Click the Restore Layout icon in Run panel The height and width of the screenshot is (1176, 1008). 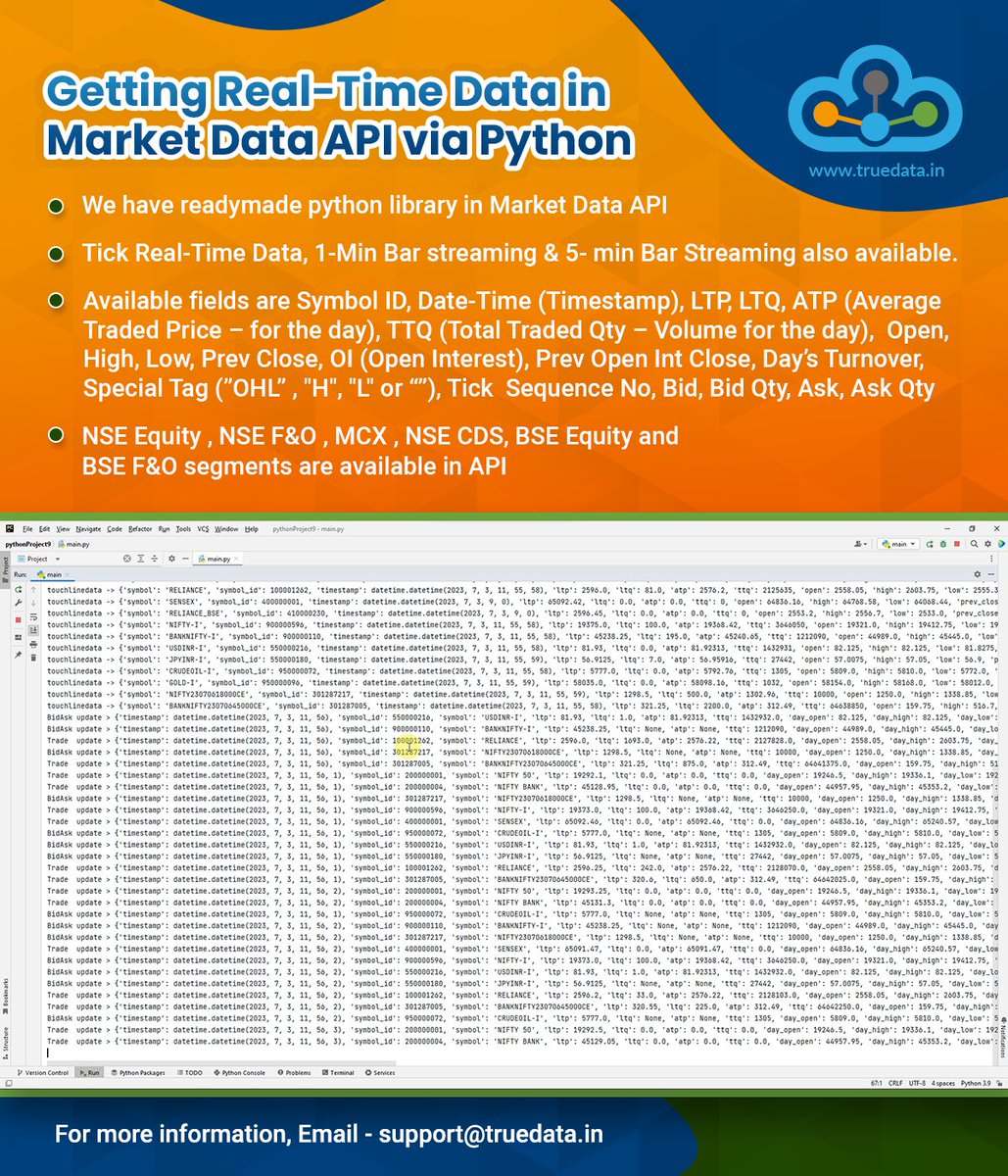point(18,637)
